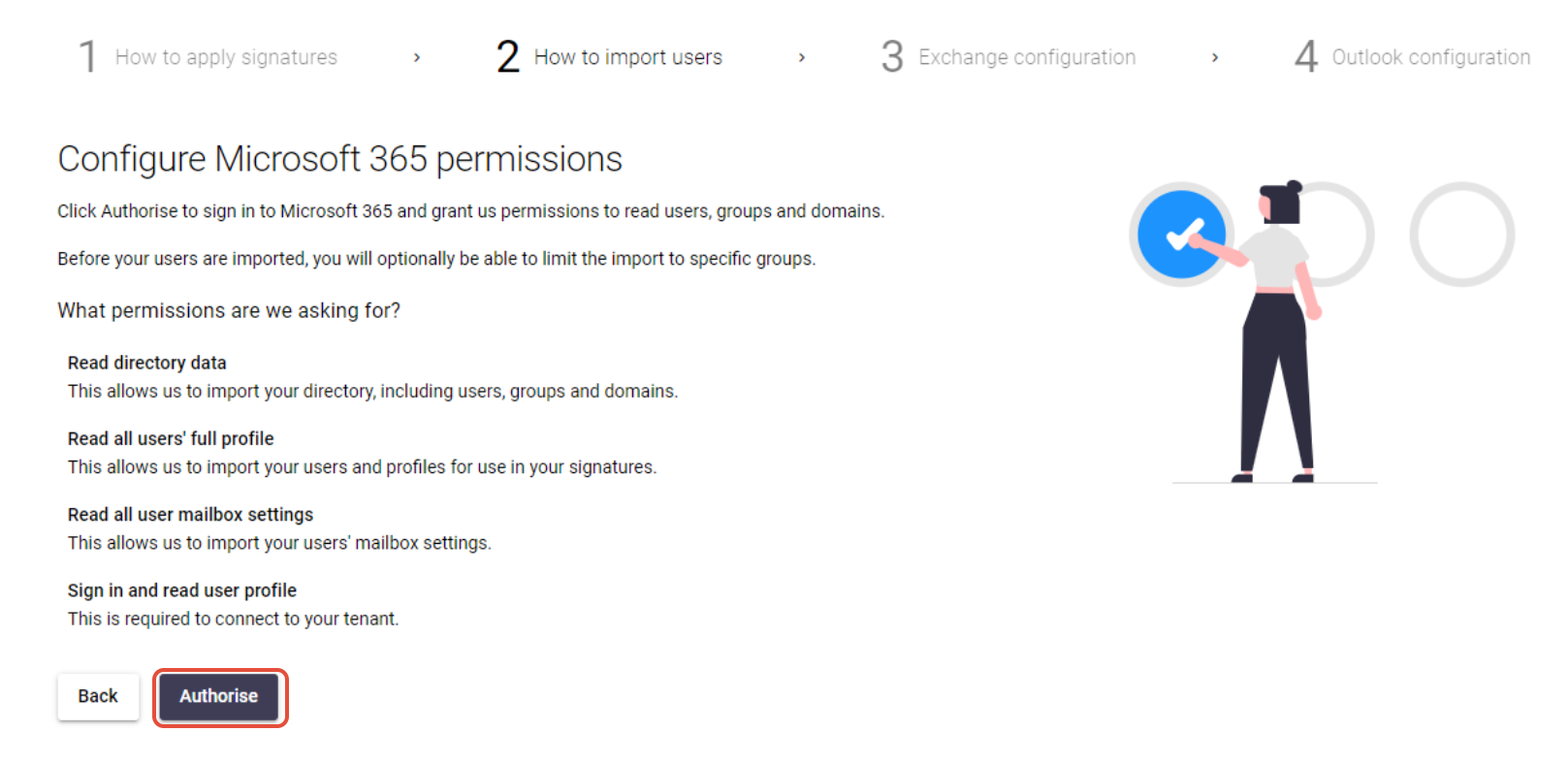
Task: Select step 2 How to import users
Action: pyautogui.click(x=609, y=57)
